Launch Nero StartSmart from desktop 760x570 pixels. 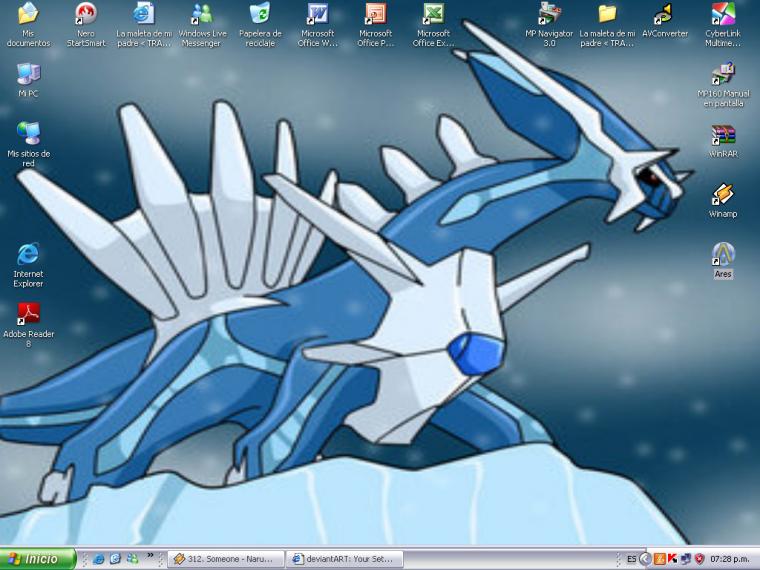point(86,24)
